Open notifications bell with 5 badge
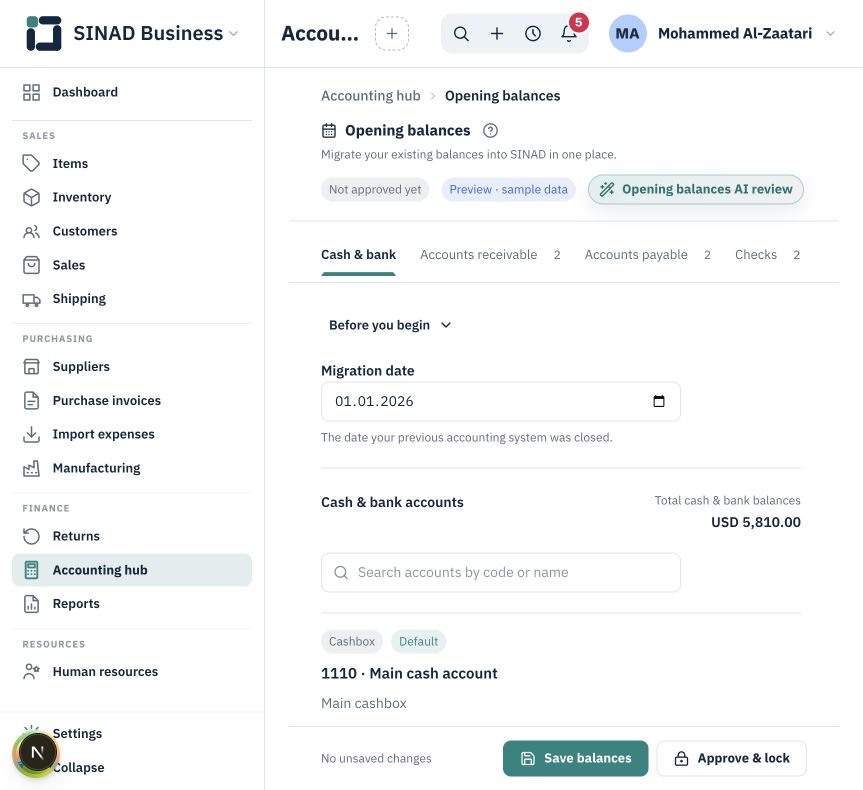Image resolution: width=863 pixels, height=790 pixels. tap(570, 33)
